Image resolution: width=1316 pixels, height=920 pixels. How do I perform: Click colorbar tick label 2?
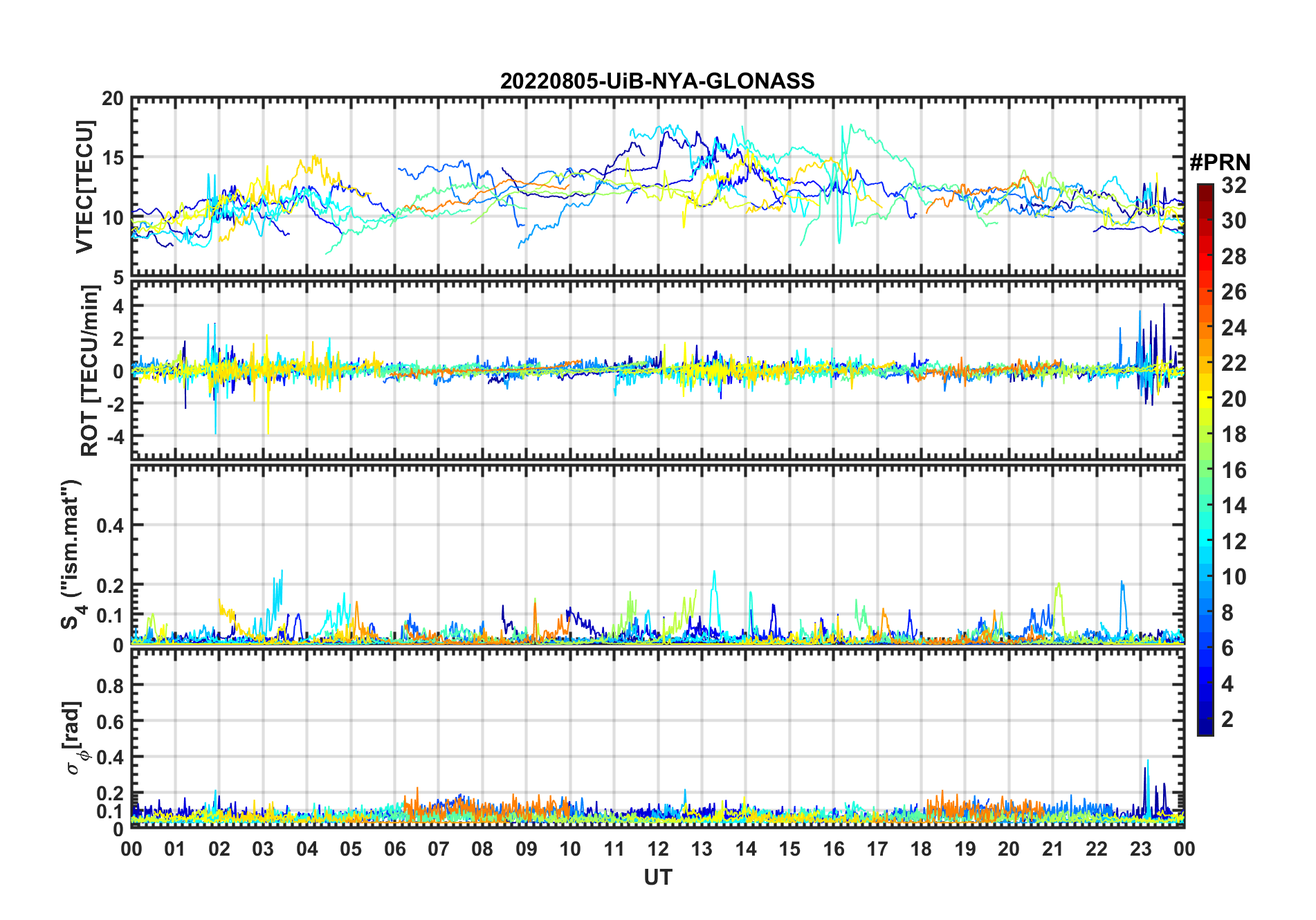(x=1227, y=719)
